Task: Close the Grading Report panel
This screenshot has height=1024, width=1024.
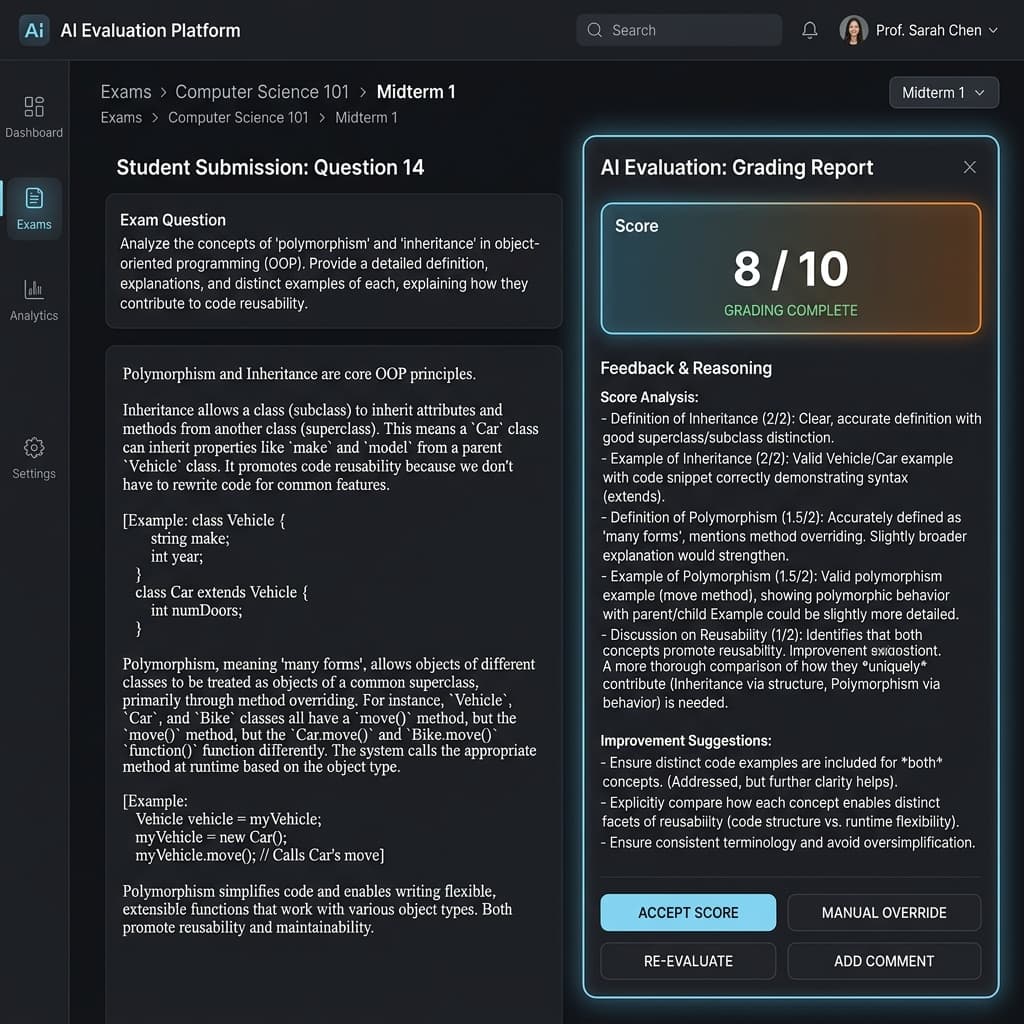Action: 970,167
